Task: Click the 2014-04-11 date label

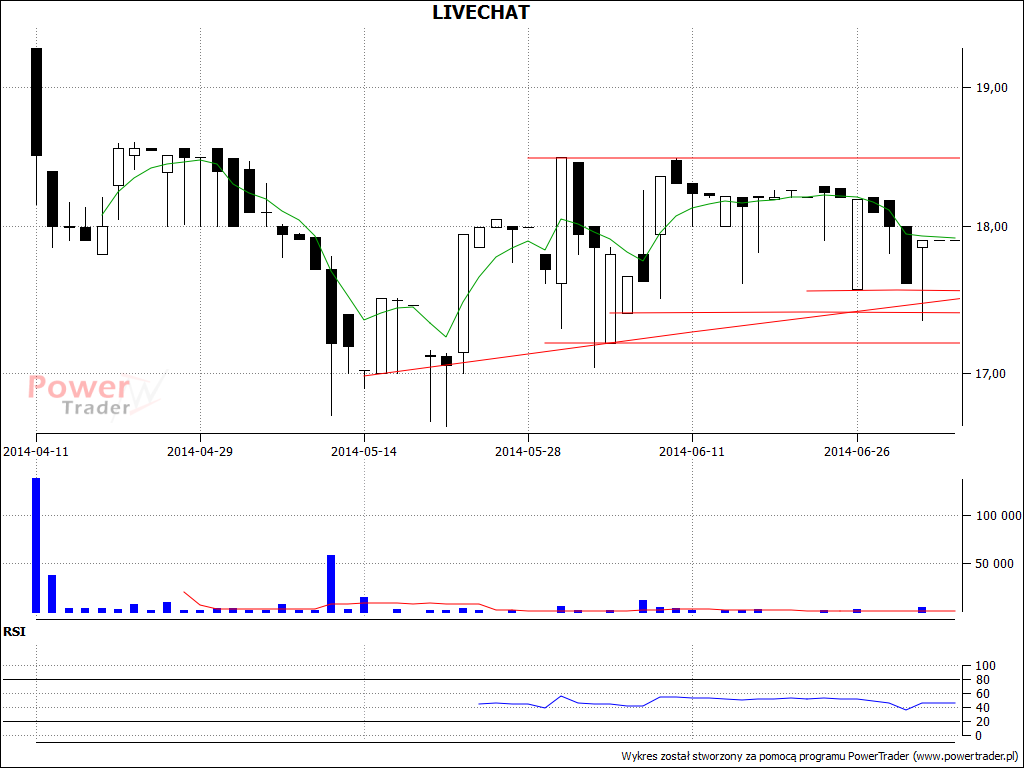Action: [36, 451]
